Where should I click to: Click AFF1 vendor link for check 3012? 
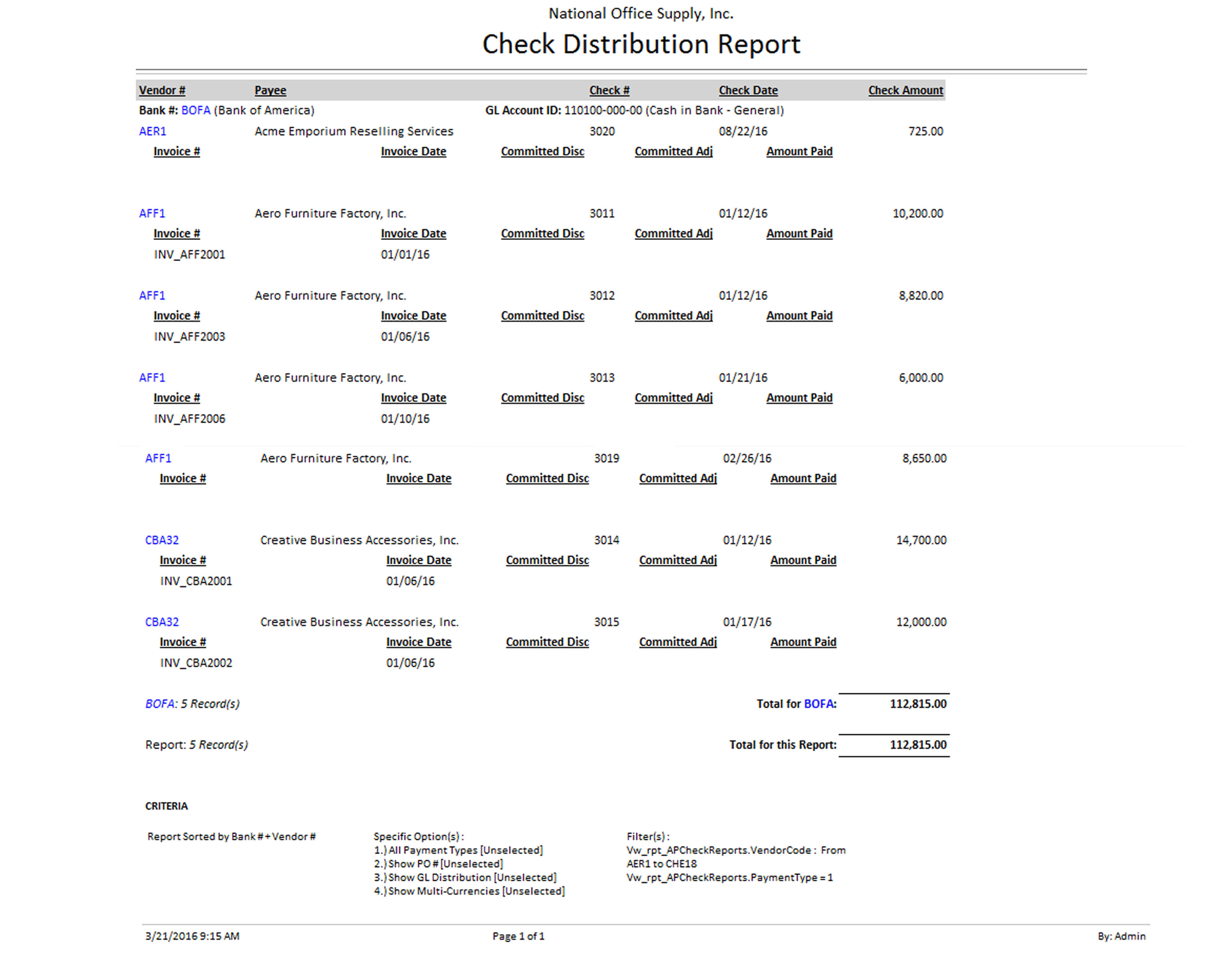[152, 295]
